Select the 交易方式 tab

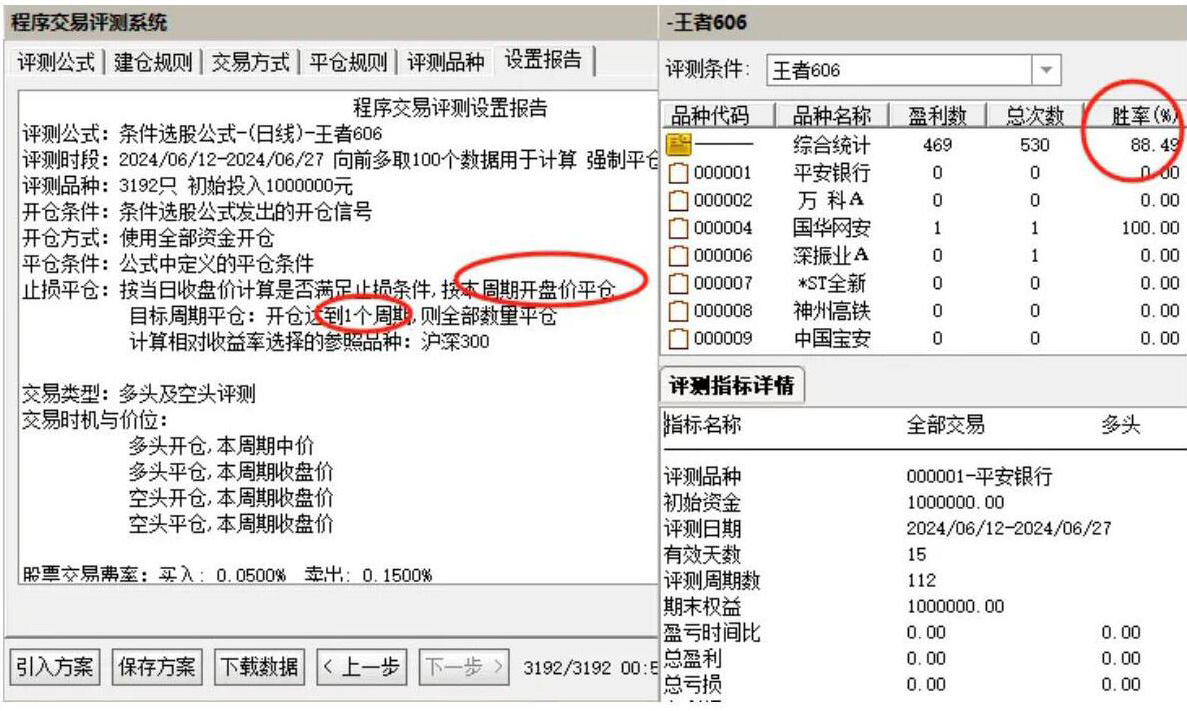pos(251,62)
